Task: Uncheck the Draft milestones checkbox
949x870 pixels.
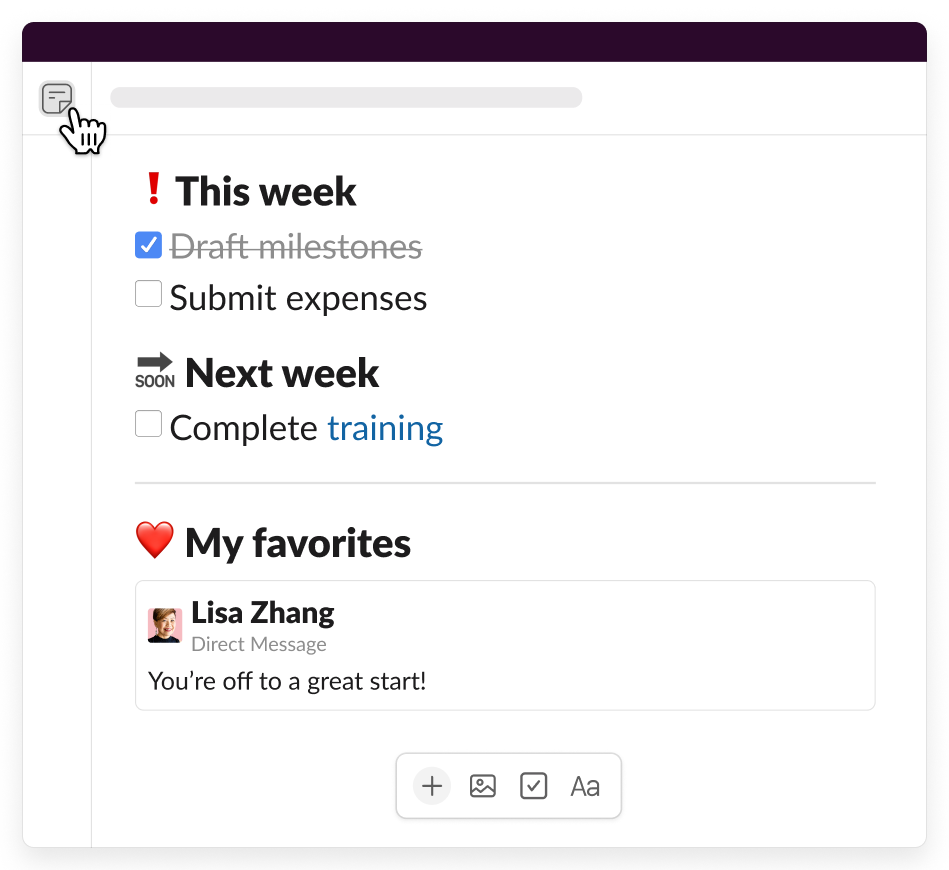Action: click(x=149, y=245)
